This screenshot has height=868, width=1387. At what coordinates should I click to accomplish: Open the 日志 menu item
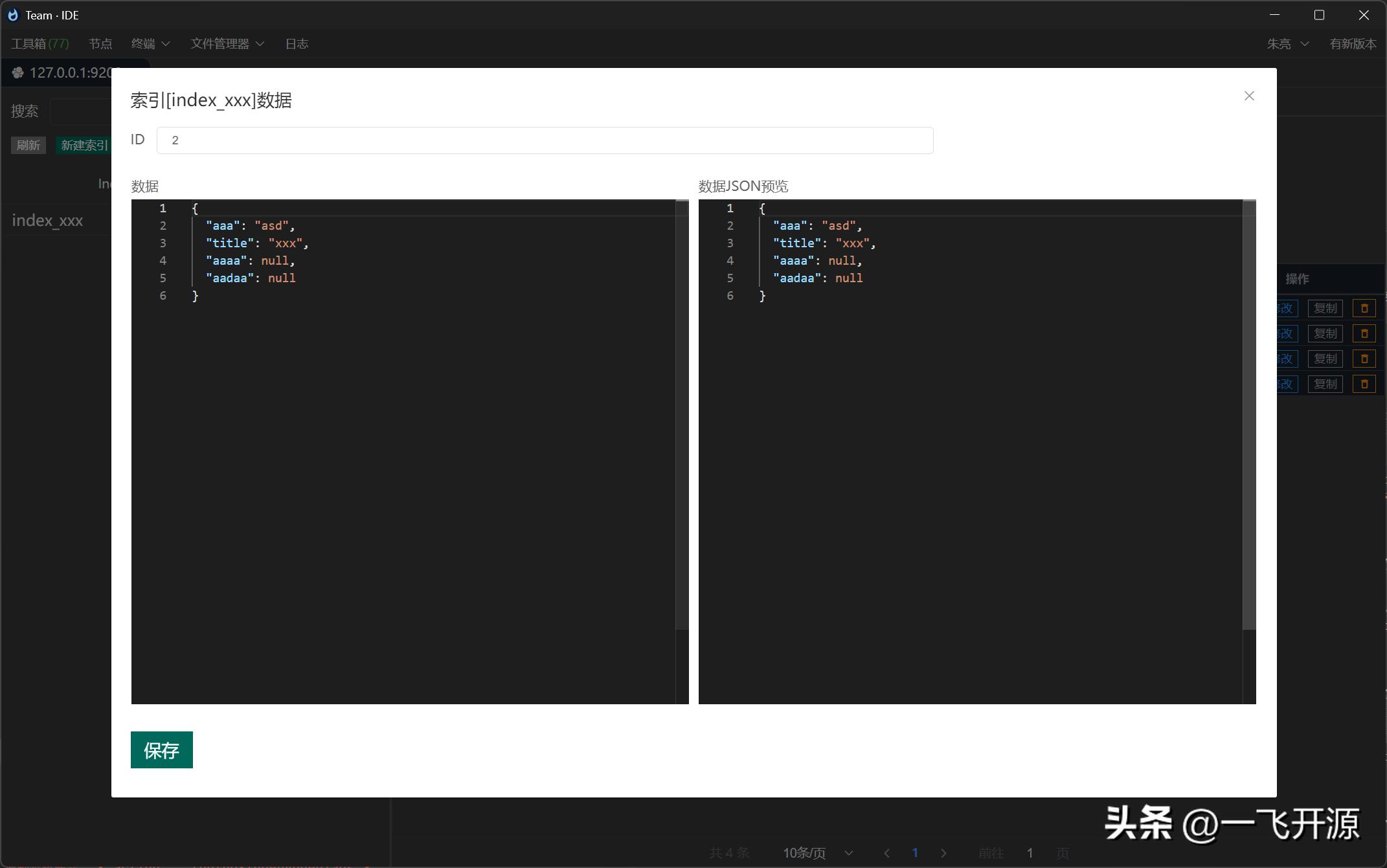297,43
